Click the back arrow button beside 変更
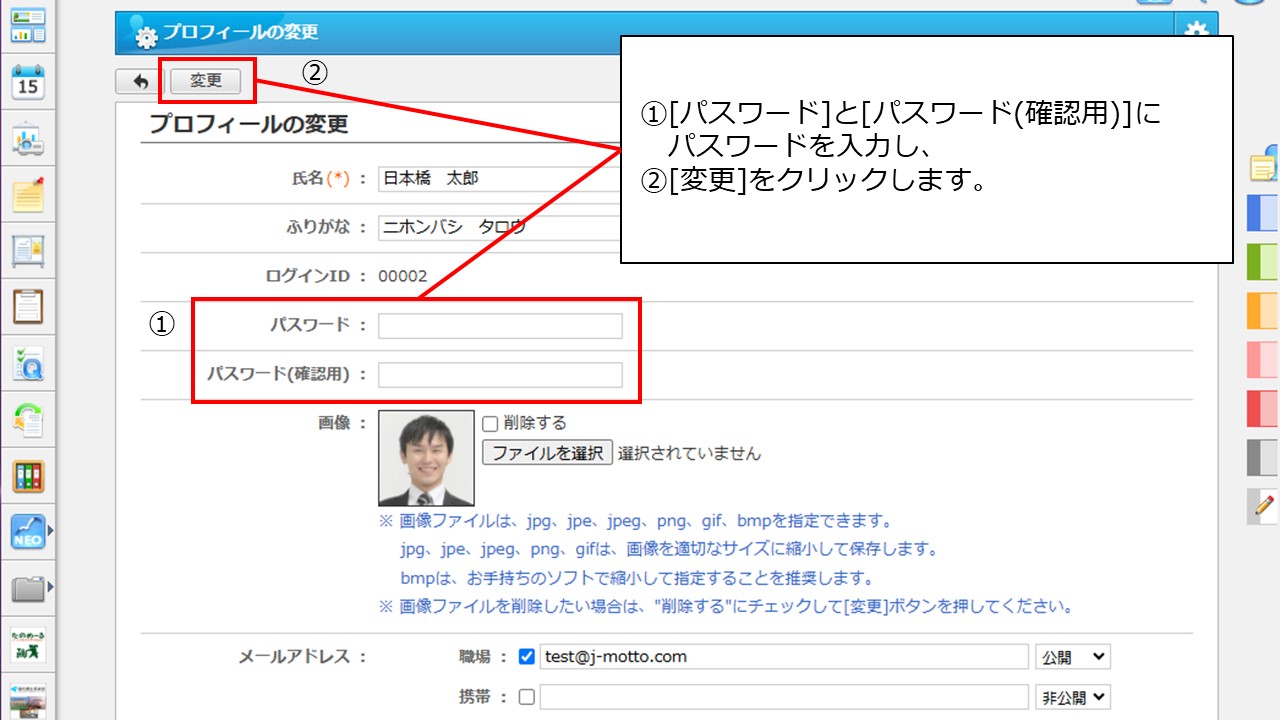The image size is (1280, 720). 140,82
